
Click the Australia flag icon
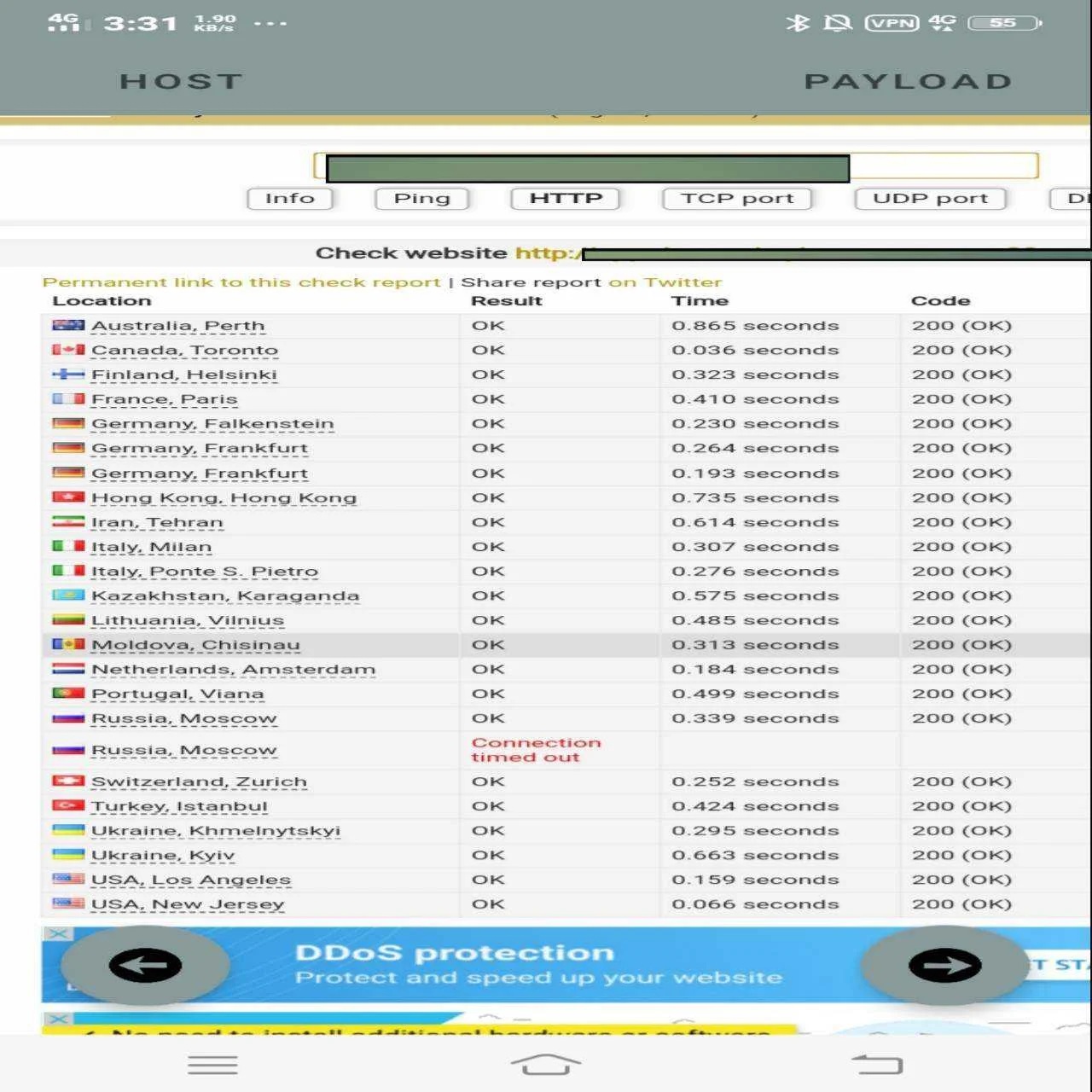(x=68, y=325)
